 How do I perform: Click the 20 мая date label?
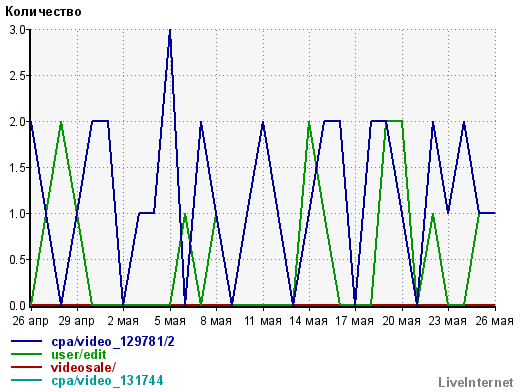coord(401,321)
